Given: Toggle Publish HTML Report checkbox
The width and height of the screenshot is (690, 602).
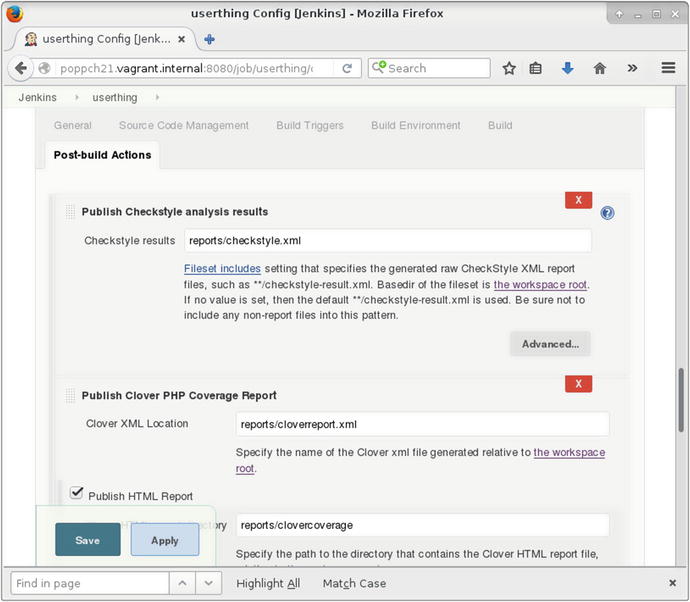Looking at the screenshot, I should [x=77, y=493].
